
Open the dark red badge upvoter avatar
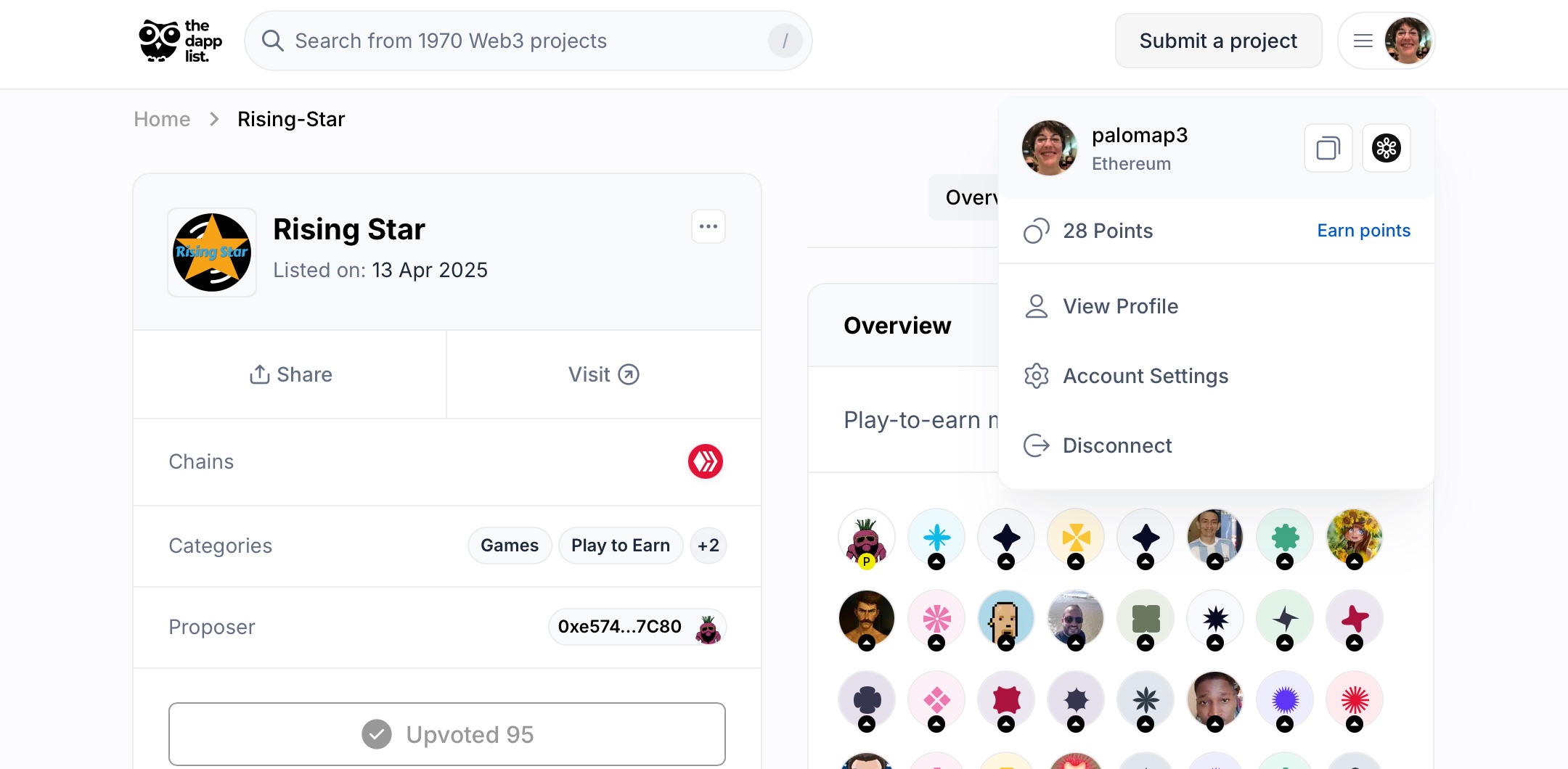click(1006, 700)
